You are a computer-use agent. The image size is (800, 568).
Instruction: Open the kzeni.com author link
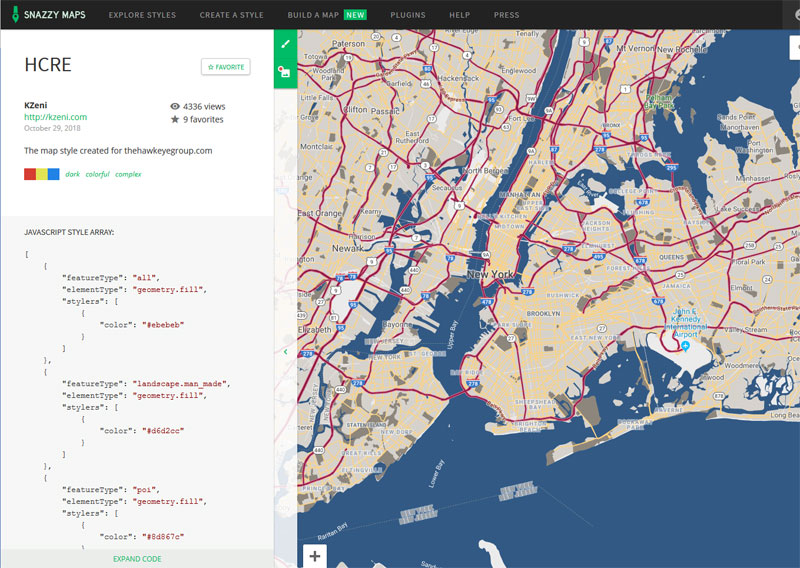[x=55, y=117]
